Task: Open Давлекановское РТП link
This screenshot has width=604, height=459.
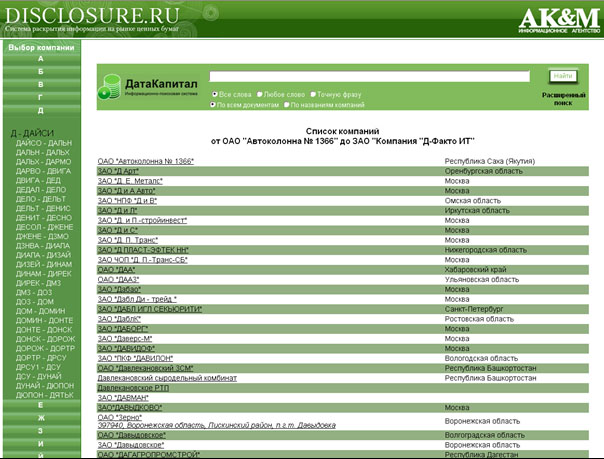Action: point(133,388)
